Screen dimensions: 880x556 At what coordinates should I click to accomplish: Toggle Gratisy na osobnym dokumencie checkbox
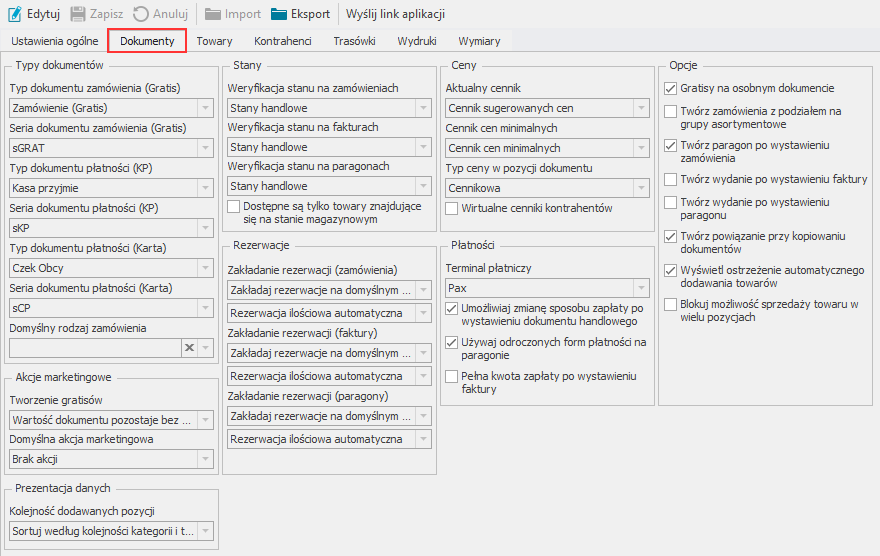pos(670,89)
